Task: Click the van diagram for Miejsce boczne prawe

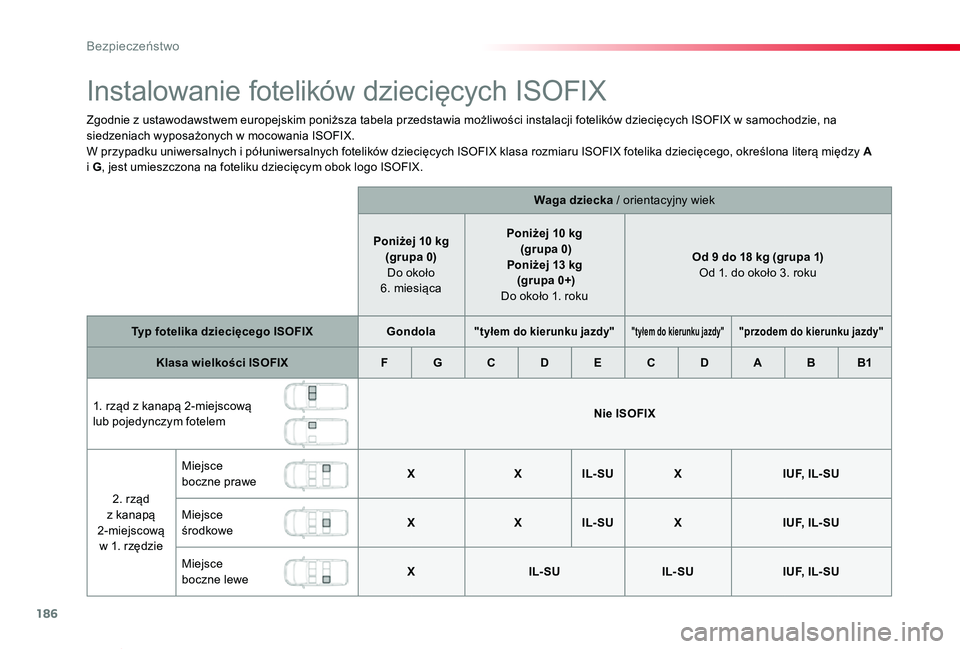Action: coord(317,475)
